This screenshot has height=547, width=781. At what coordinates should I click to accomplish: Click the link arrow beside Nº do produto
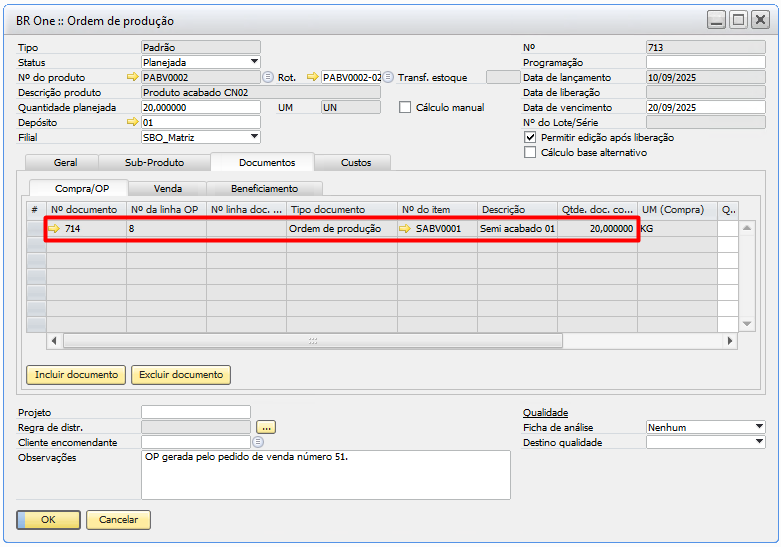[133, 77]
